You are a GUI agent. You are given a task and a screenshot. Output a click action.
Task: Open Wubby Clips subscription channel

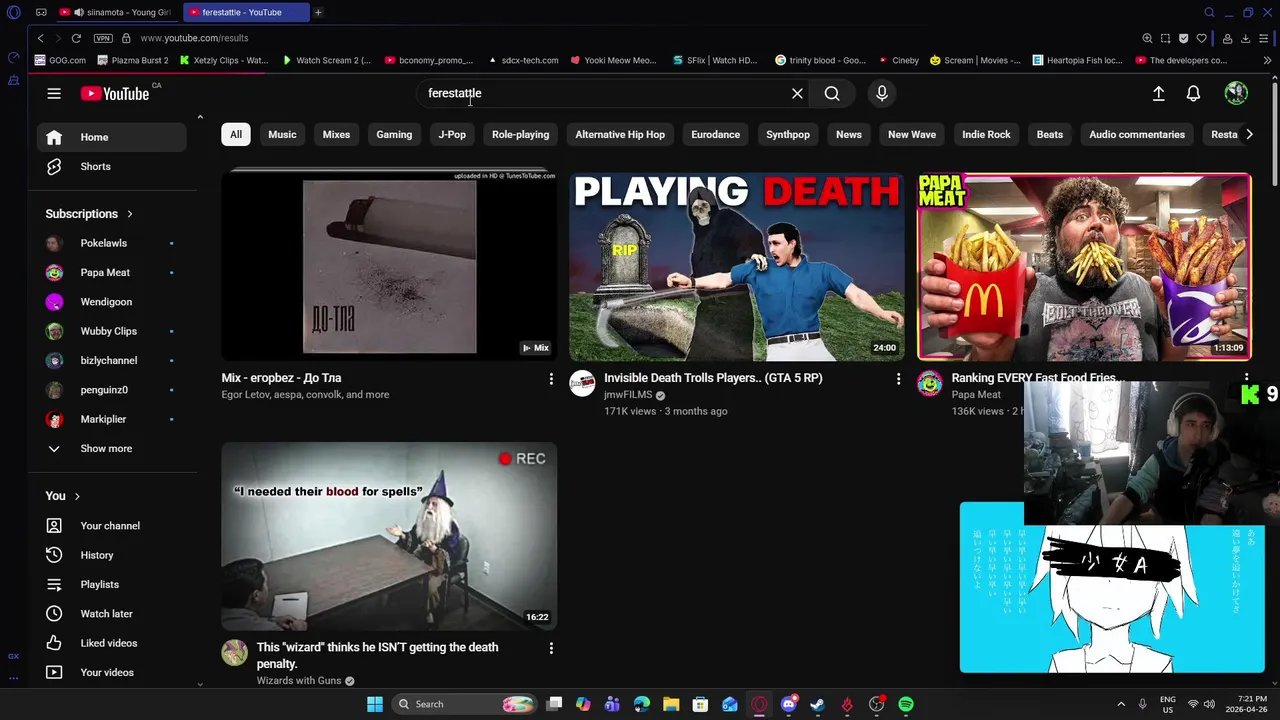coord(111,331)
